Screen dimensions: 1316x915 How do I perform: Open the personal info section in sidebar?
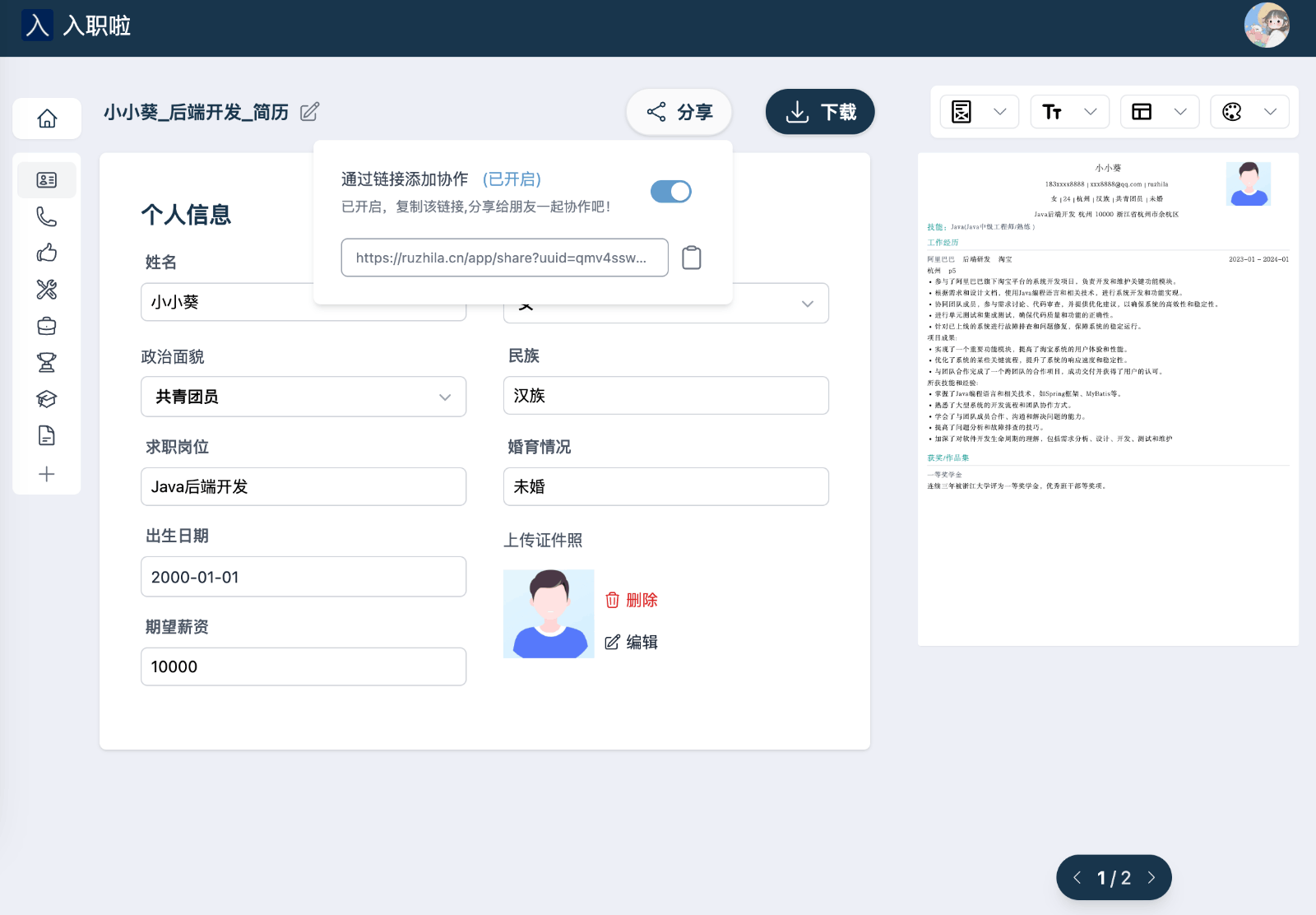point(47,179)
